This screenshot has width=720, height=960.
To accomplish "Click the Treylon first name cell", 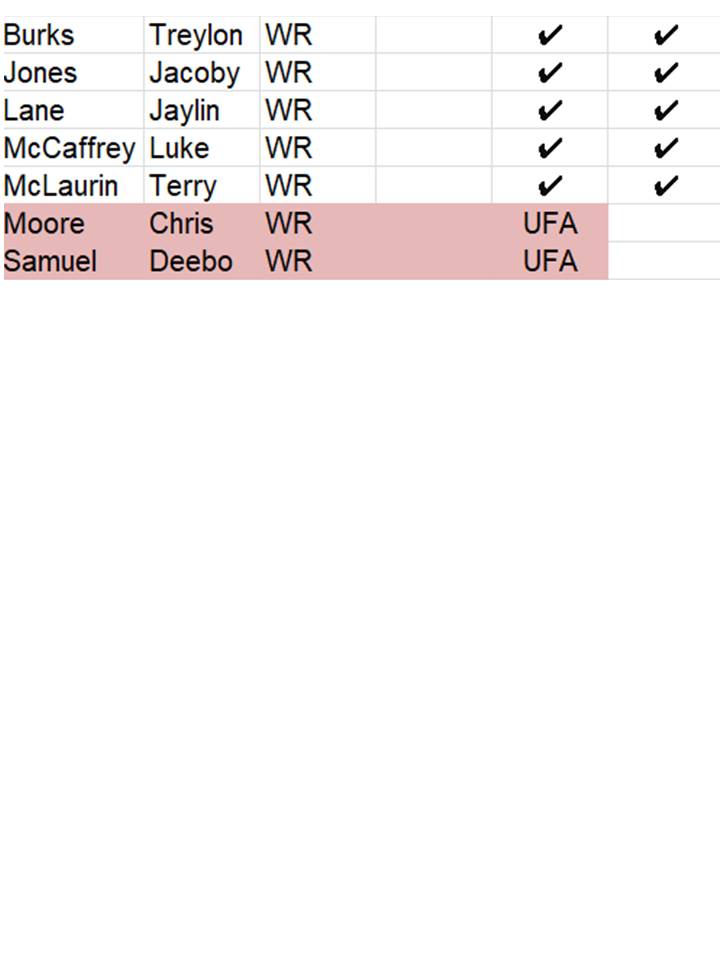I will click(196, 36).
